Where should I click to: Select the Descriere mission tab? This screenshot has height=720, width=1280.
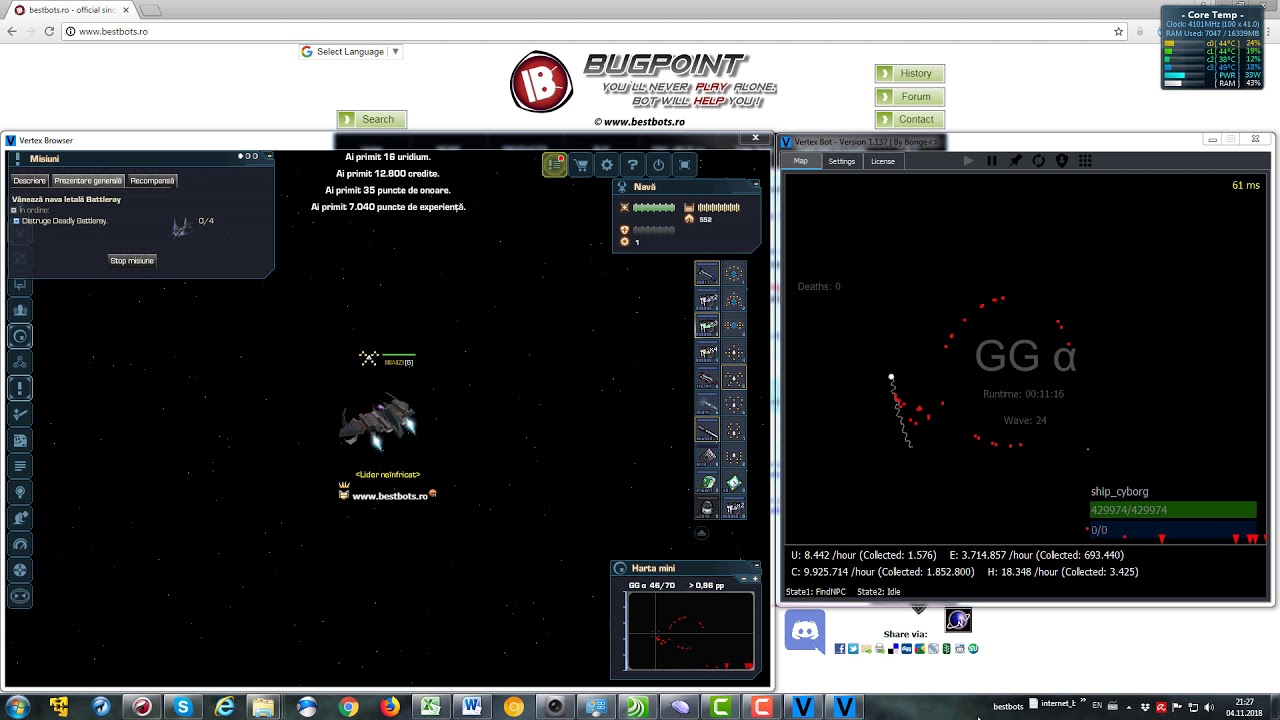tap(30, 181)
